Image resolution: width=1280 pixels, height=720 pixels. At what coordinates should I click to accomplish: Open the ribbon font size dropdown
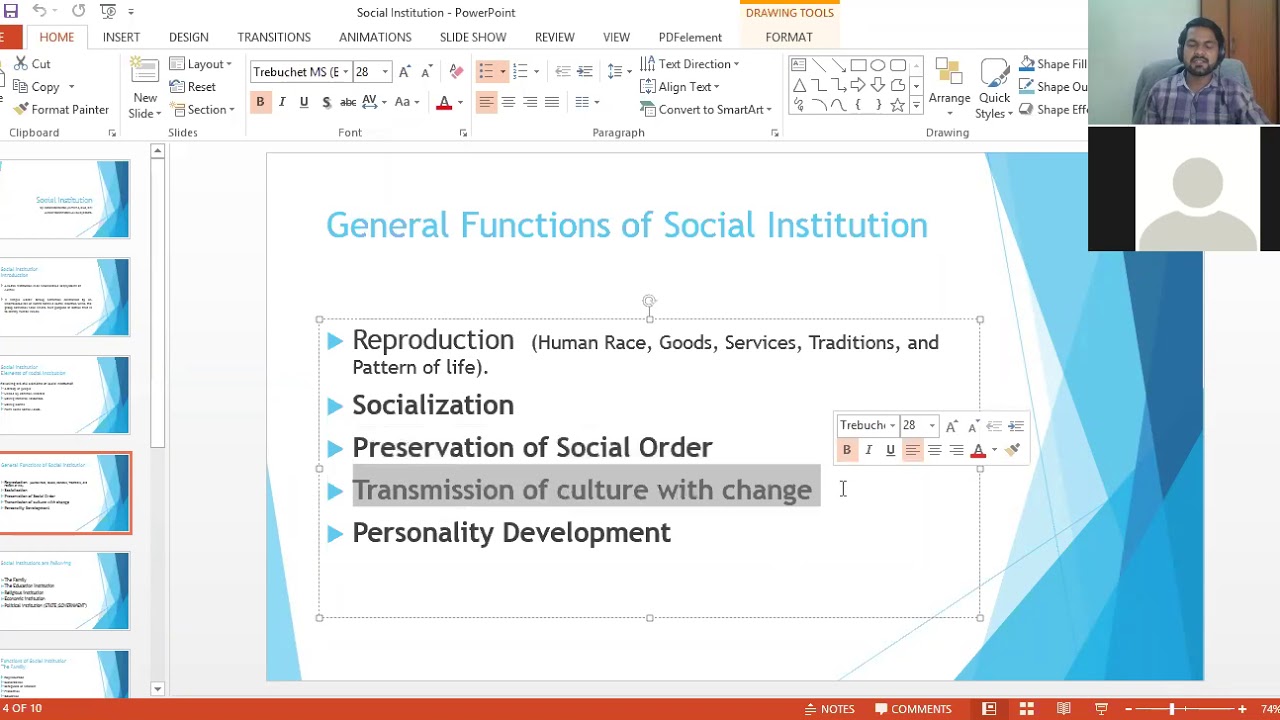[x=385, y=72]
